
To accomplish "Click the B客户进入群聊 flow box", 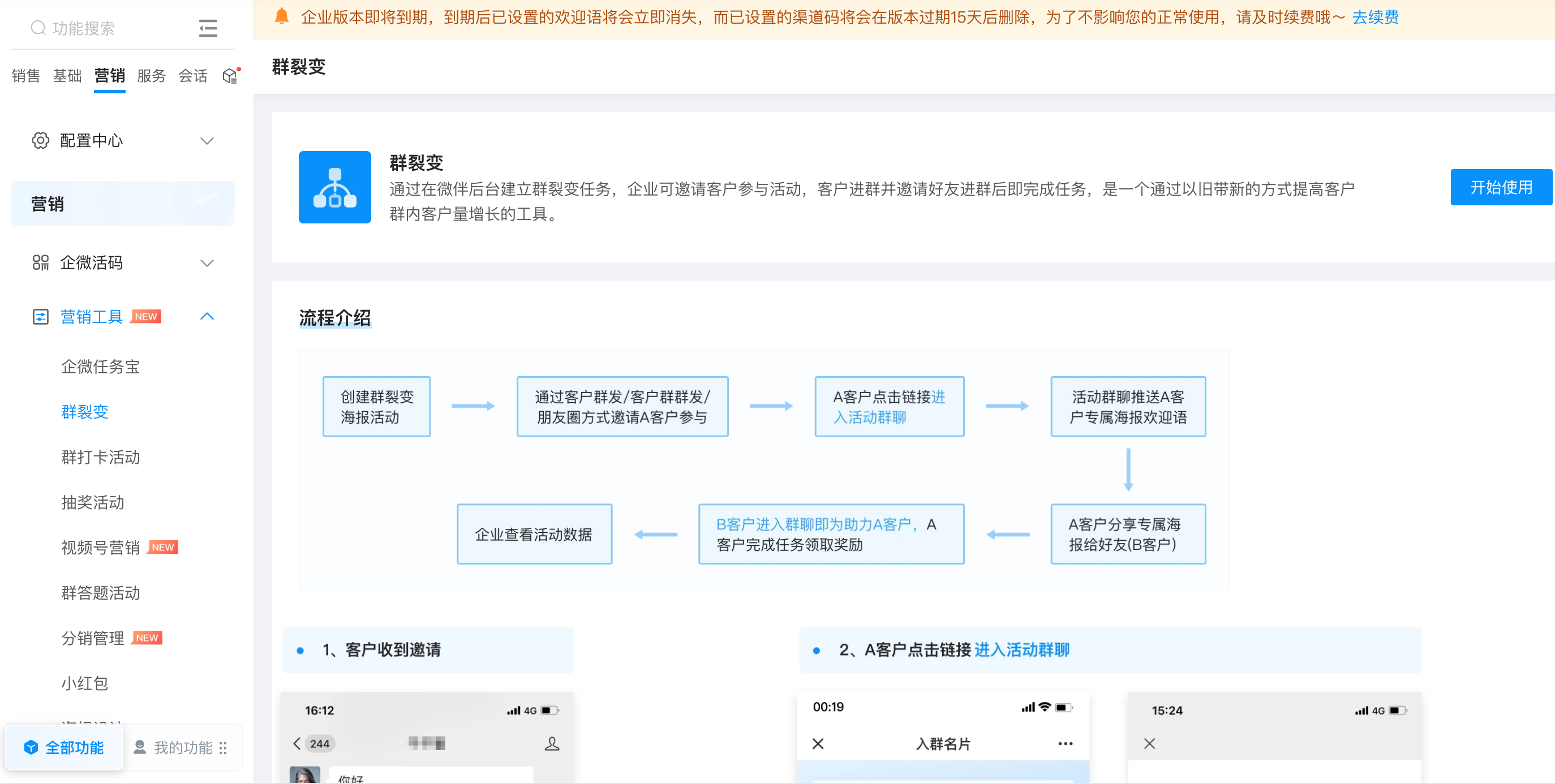I will tap(831, 533).
